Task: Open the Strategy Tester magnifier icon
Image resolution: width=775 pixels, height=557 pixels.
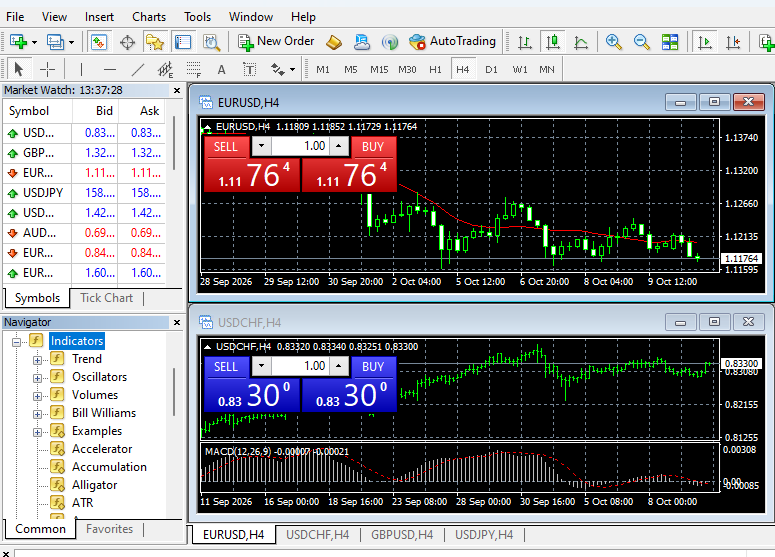Action: pyautogui.click(x=212, y=42)
